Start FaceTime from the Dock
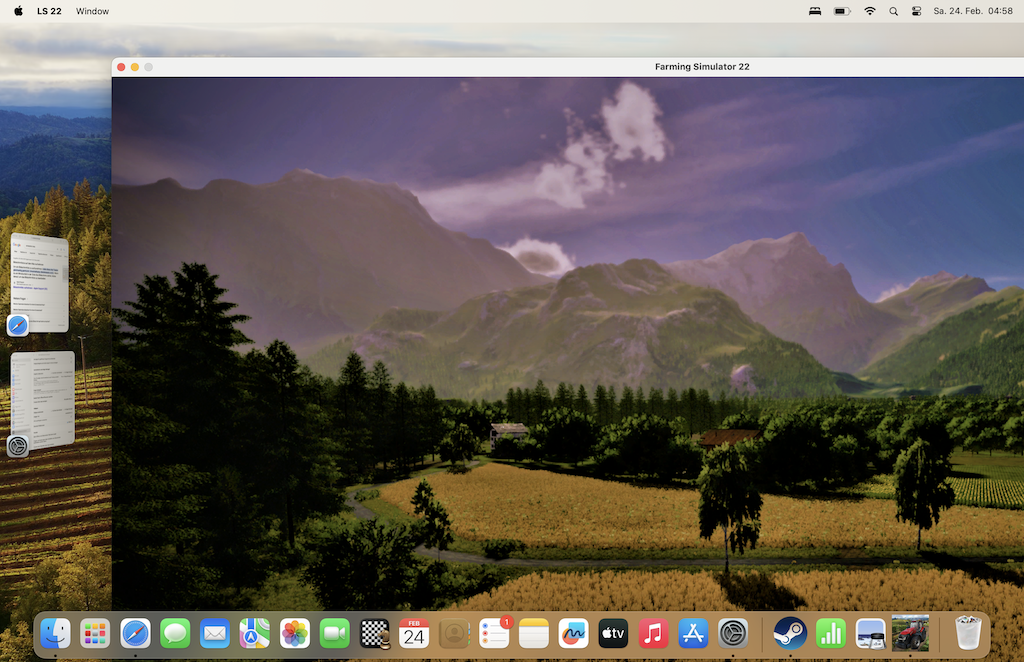The height and width of the screenshot is (662, 1024). pos(335,633)
